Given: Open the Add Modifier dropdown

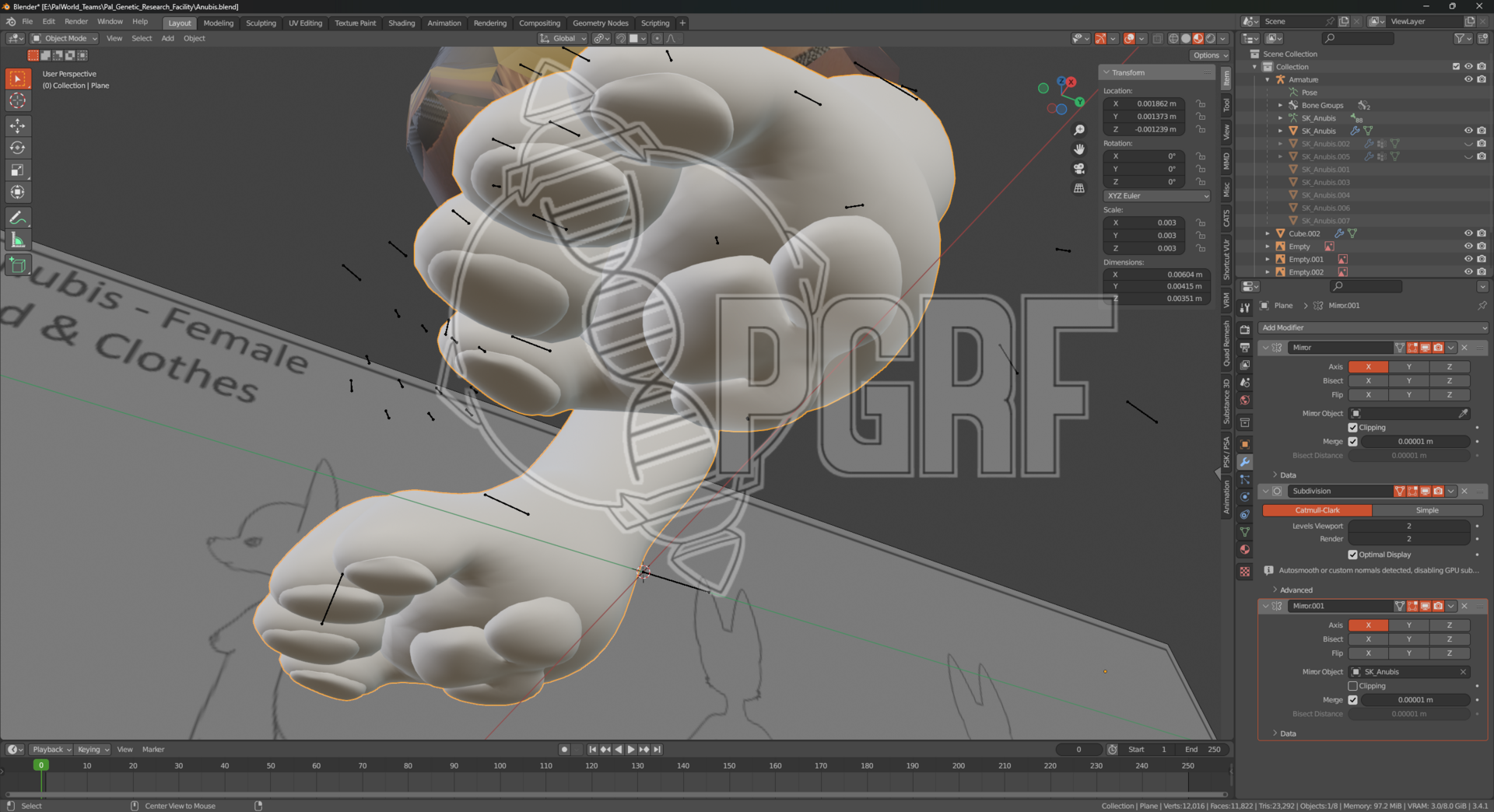Looking at the screenshot, I should tap(1373, 328).
